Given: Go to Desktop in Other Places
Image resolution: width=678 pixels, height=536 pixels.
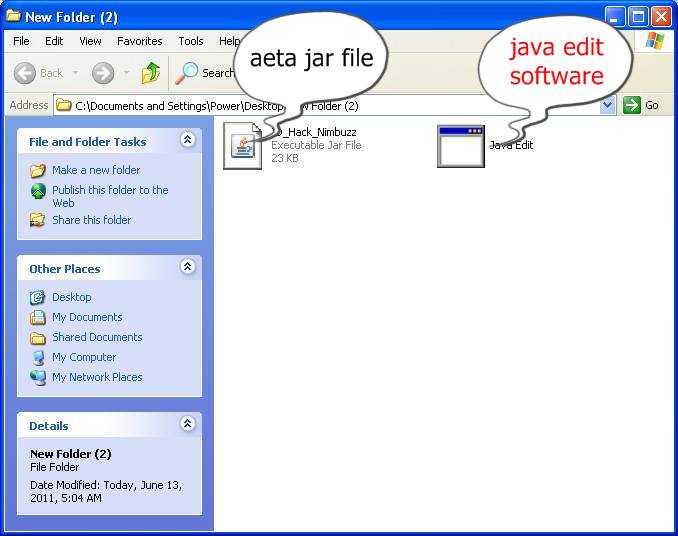Looking at the screenshot, I should pyautogui.click(x=72, y=297).
